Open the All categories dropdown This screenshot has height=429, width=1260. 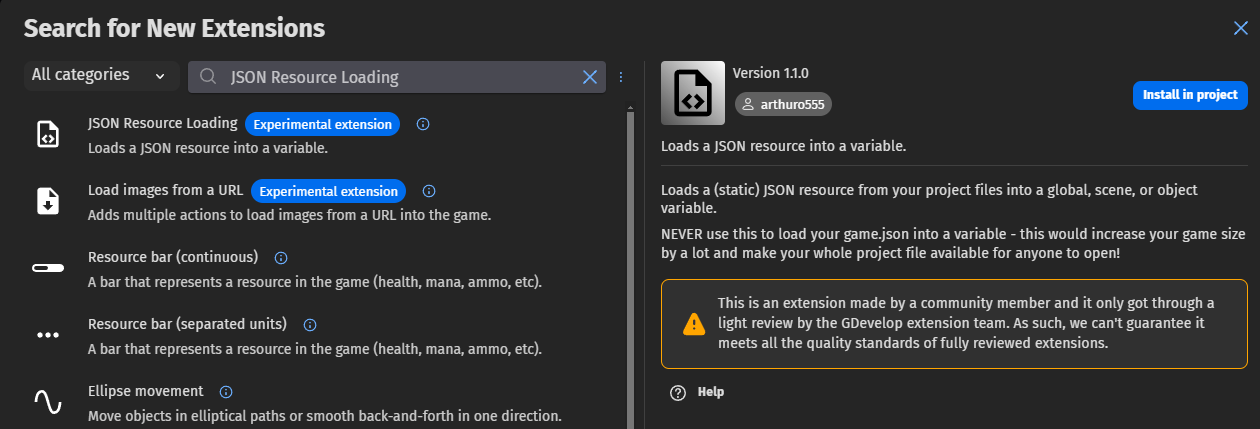[101, 75]
